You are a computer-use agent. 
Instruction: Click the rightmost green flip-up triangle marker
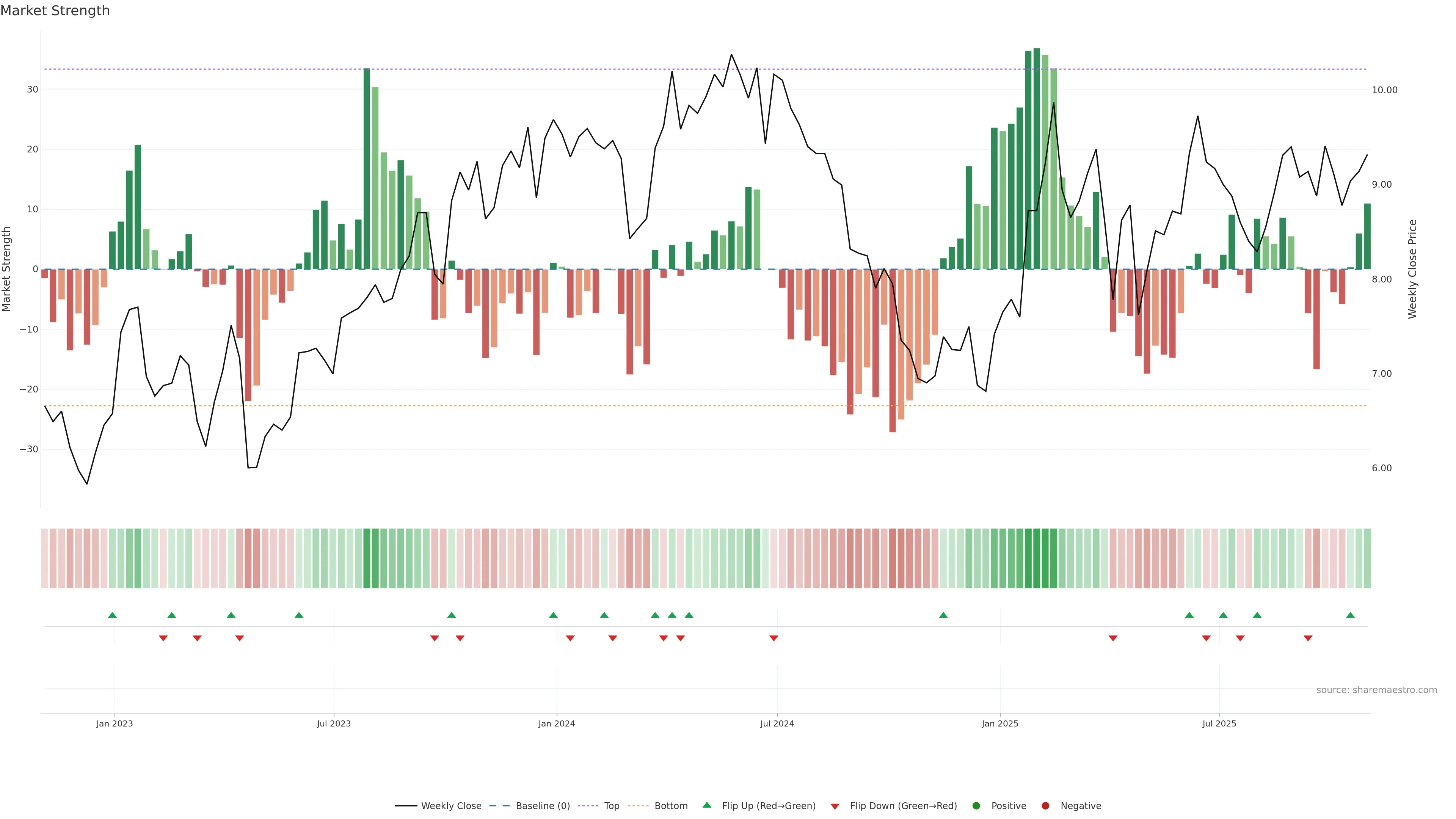tap(1350, 615)
